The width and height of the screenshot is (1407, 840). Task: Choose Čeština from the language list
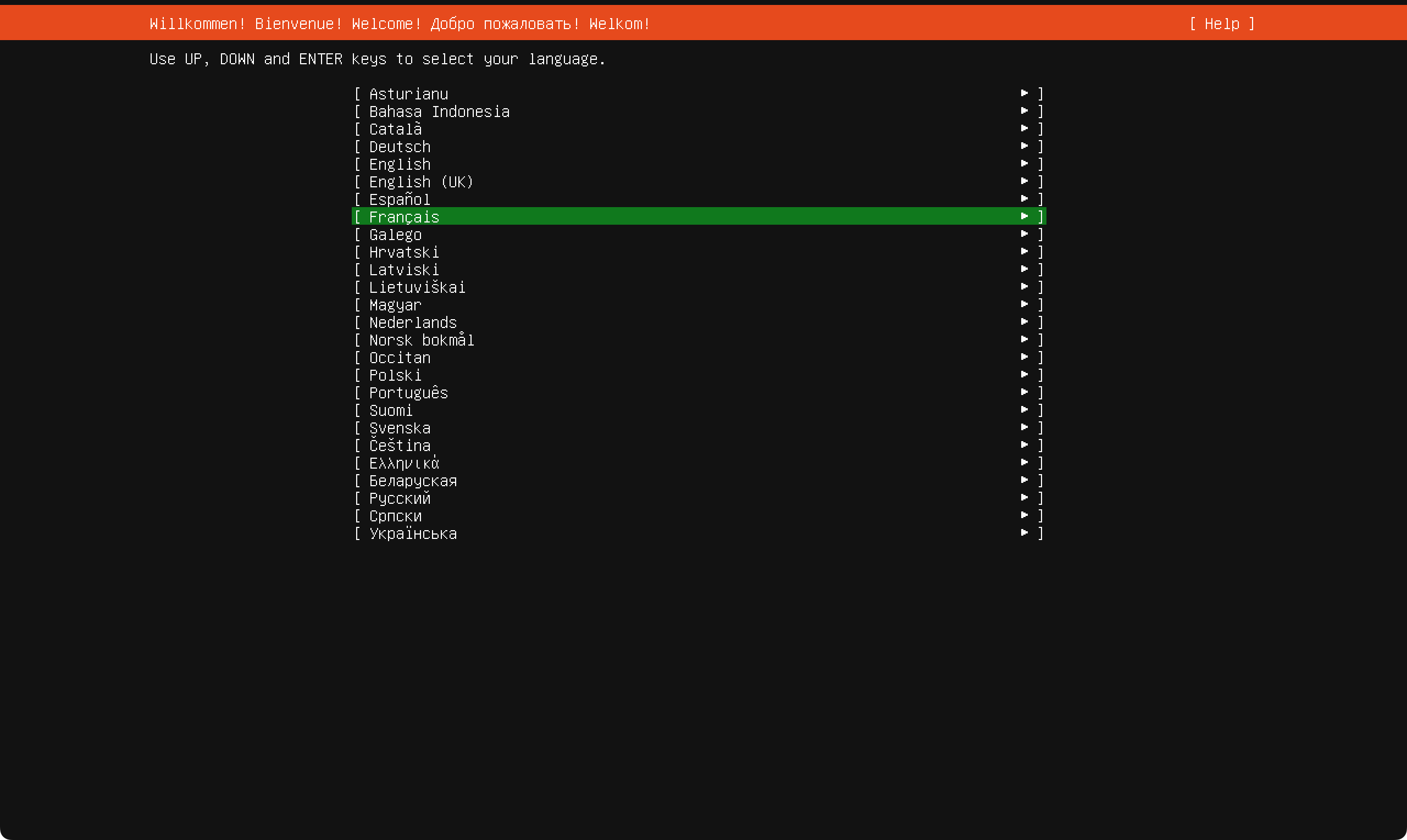point(400,446)
